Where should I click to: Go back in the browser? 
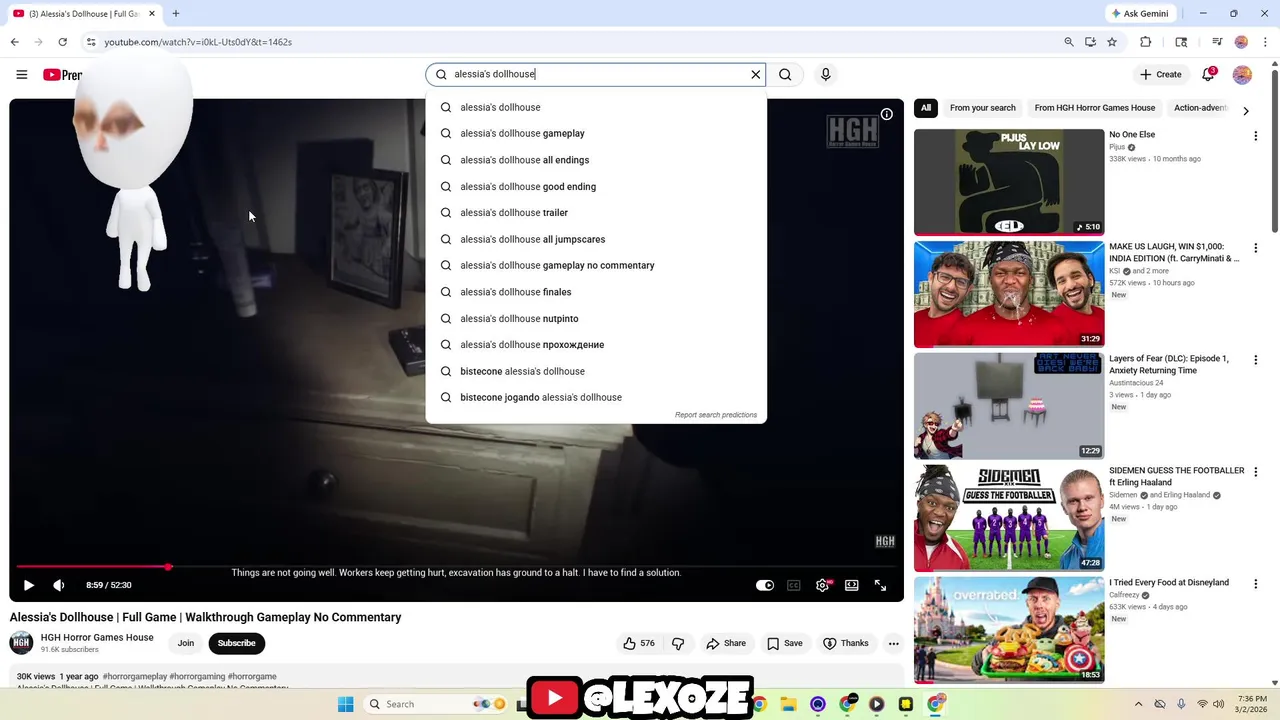(x=14, y=42)
